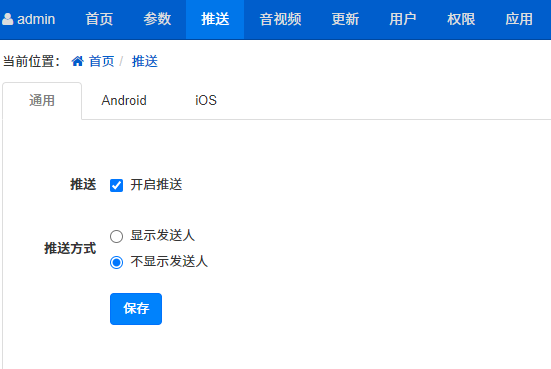Follow the 推送 breadcrumb link
551x369 pixels.
pos(145,62)
